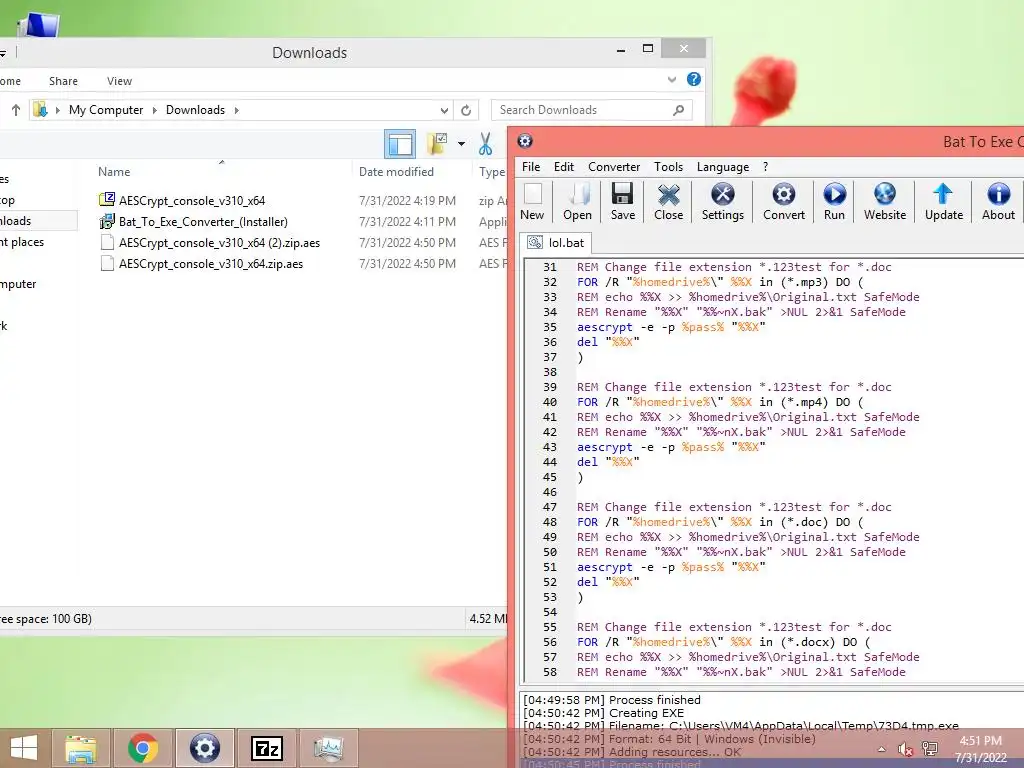
Task: Click the preview pane icon in Explorer toolbar
Action: click(400, 144)
